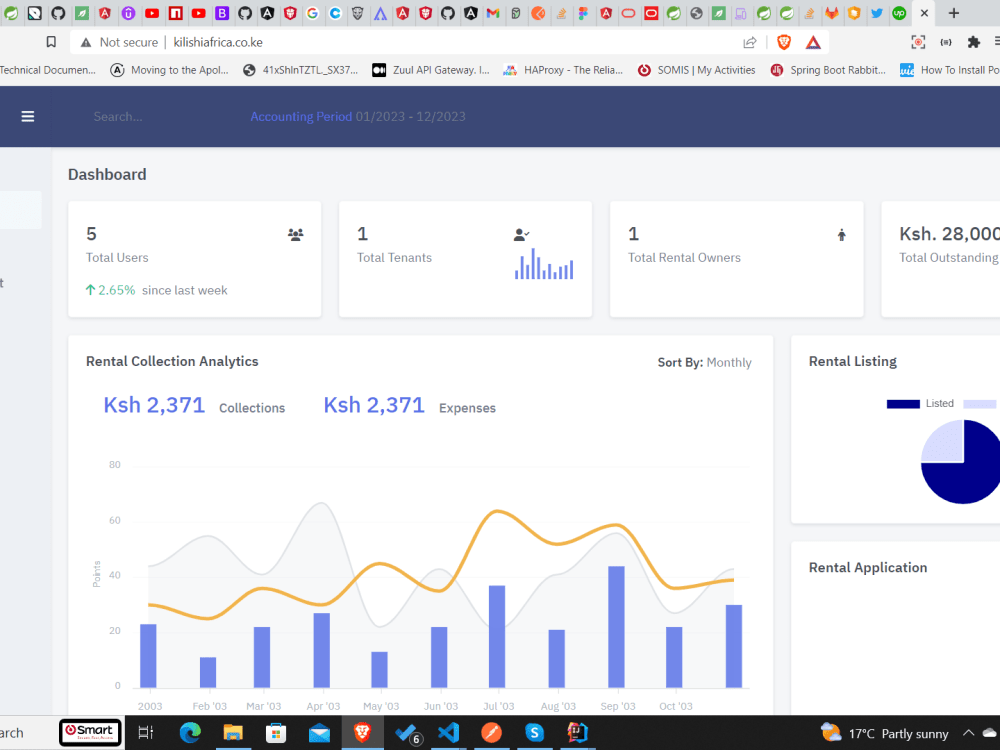Image resolution: width=1000 pixels, height=750 pixels.
Task: Click the screen capture extension icon
Action: point(918,42)
